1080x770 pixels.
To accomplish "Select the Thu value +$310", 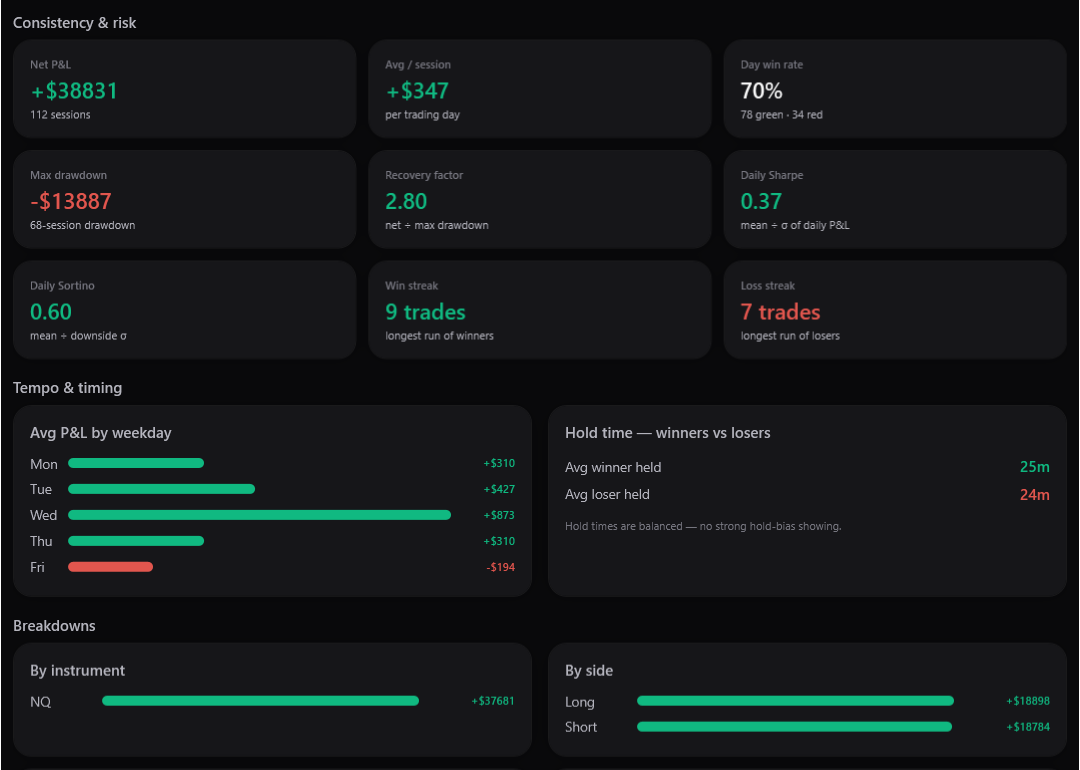I will pyautogui.click(x=499, y=541).
